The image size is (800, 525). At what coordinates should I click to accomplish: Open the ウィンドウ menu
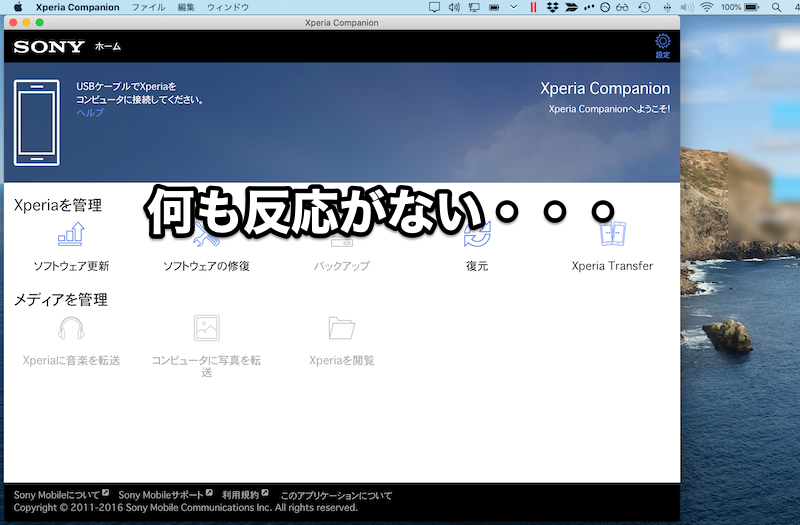point(228,7)
